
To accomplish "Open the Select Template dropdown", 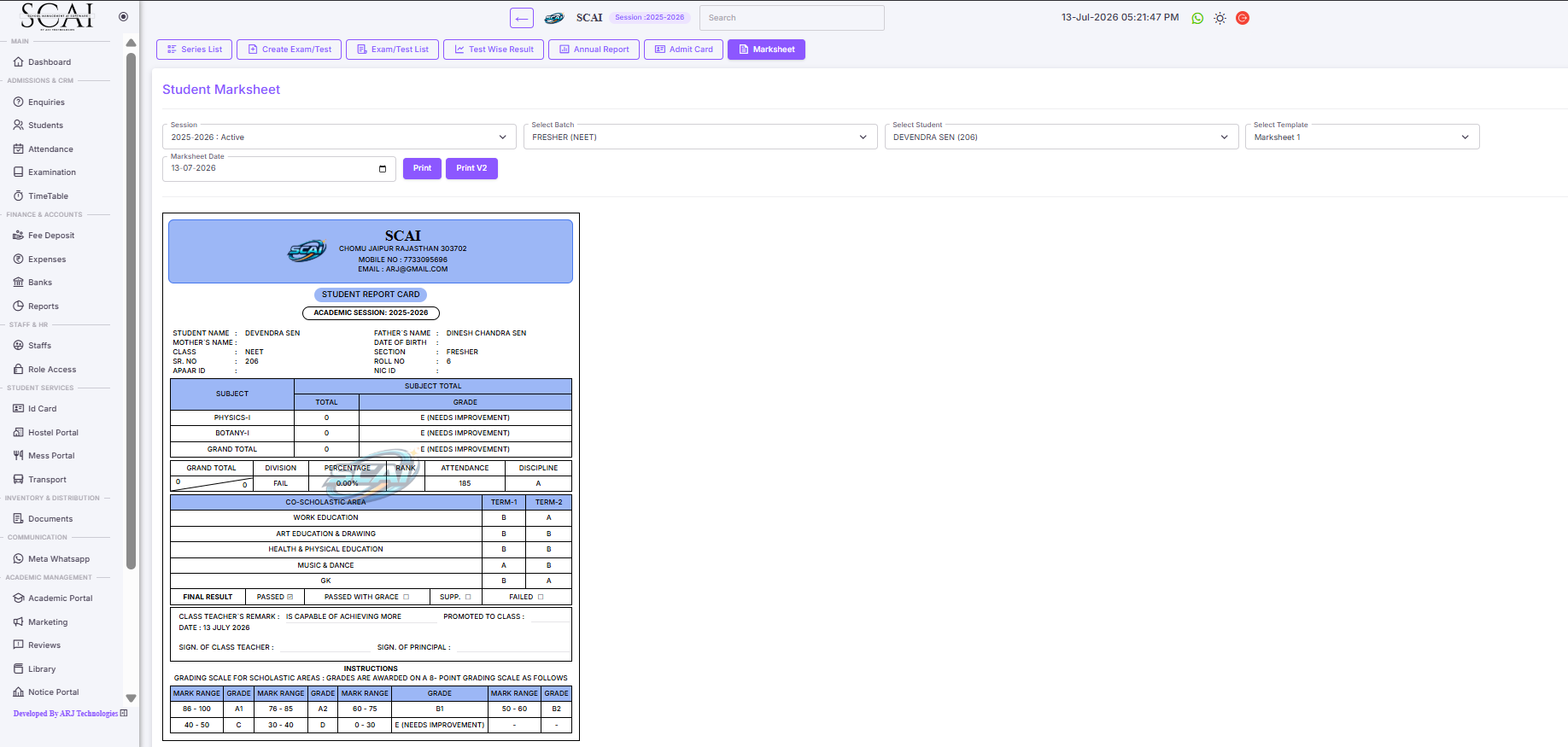I will point(1362,137).
